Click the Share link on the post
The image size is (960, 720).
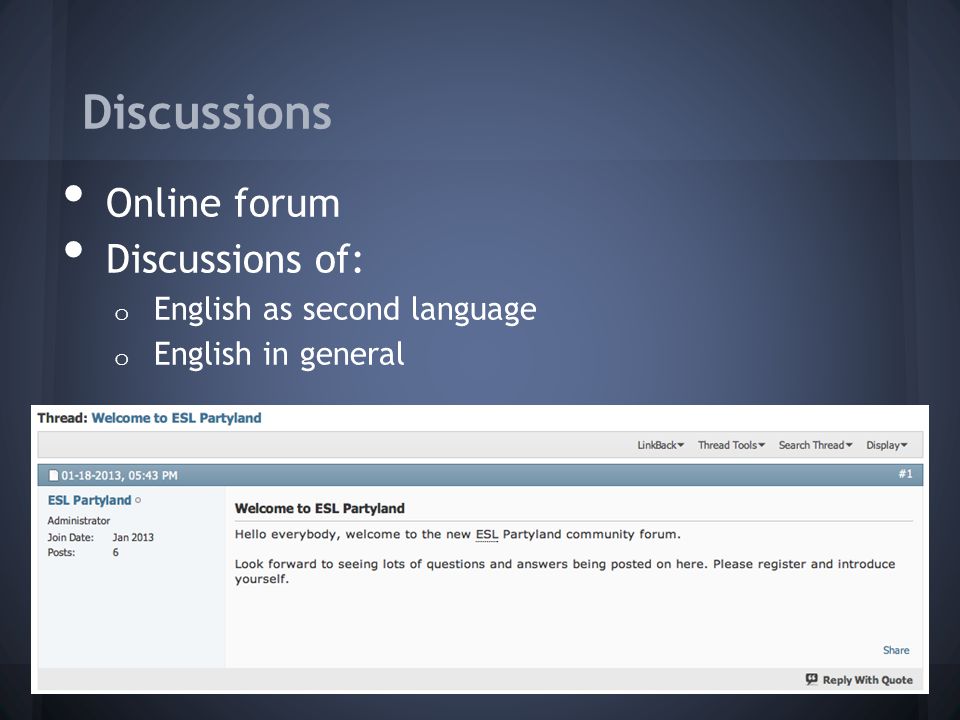coord(896,650)
